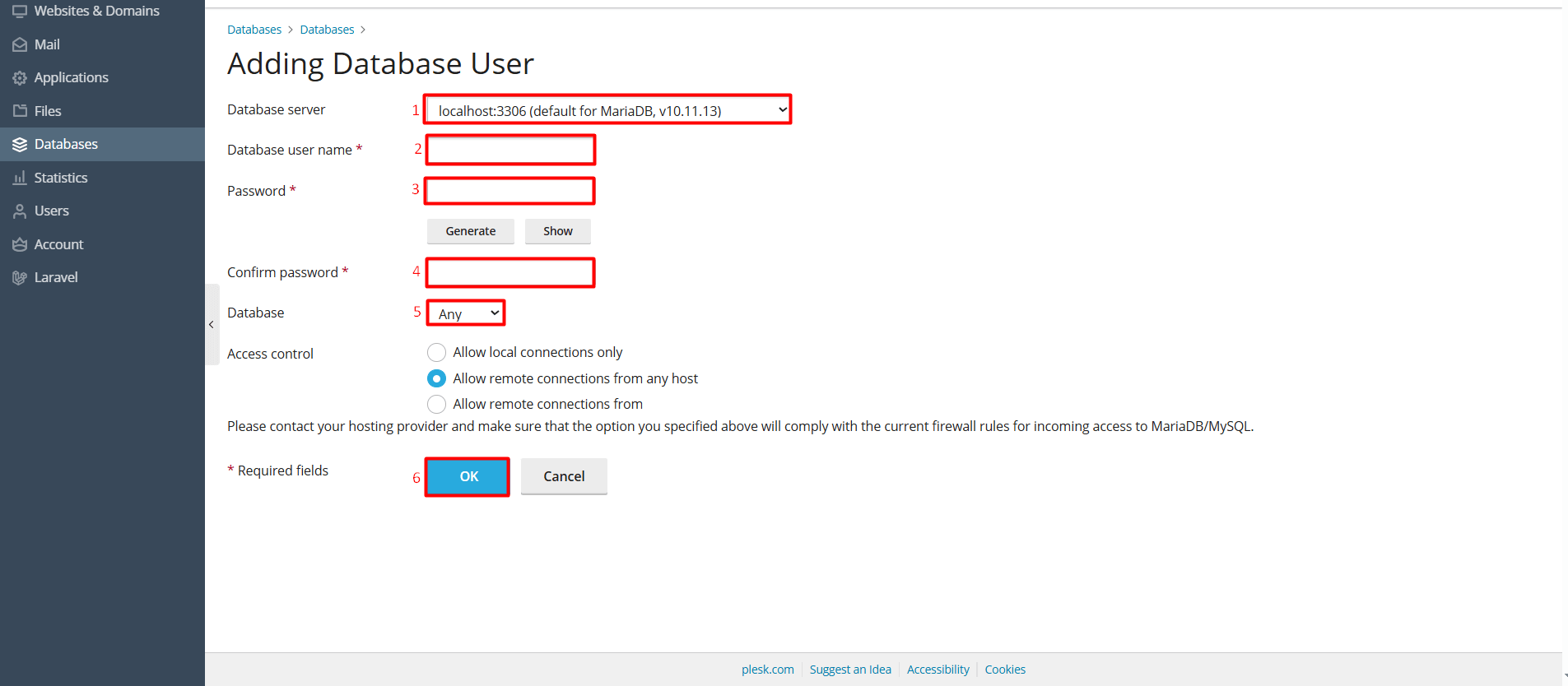Image resolution: width=1568 pixels, height=686 pixels.
Task: Open the Database server dropdown
Action: pos(608,109)
